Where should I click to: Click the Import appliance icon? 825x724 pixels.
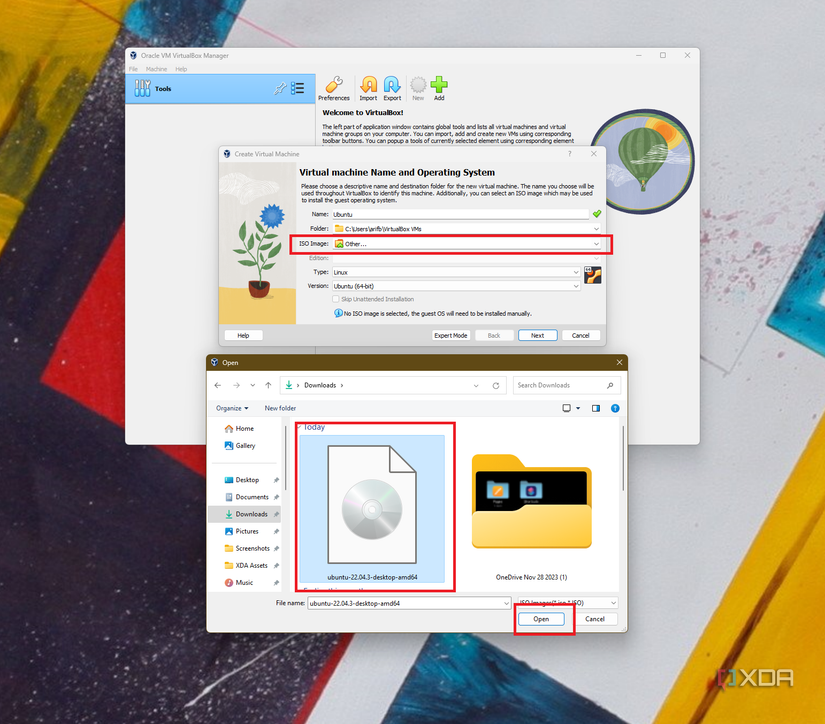[x=368, y=88]
